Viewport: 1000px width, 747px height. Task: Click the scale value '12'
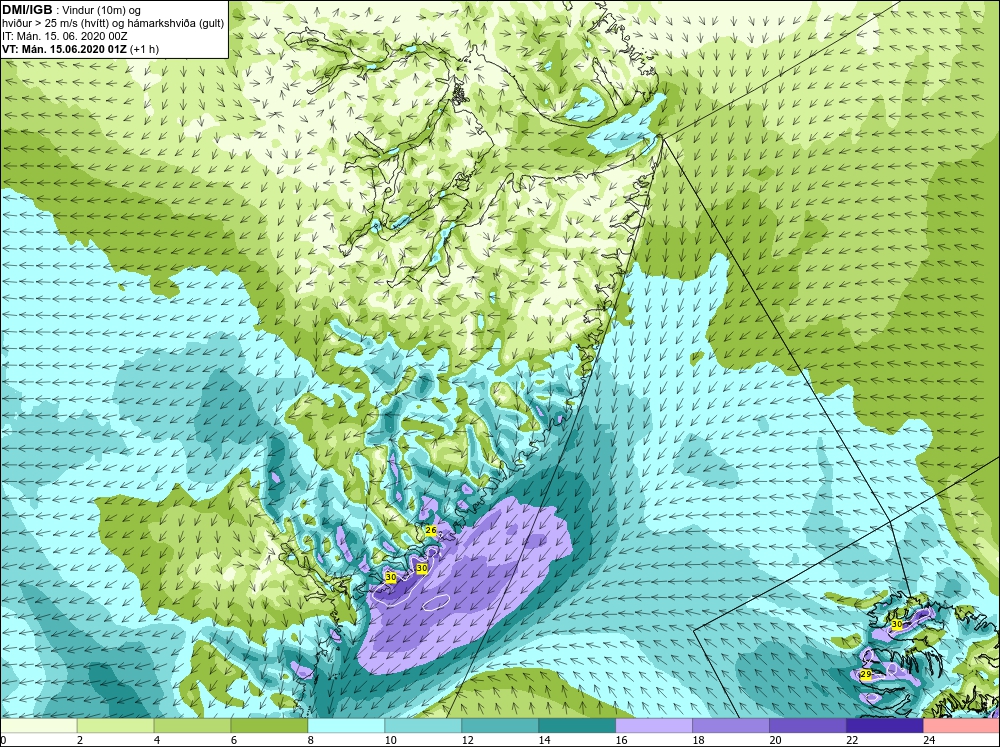[x=467, y=740]
